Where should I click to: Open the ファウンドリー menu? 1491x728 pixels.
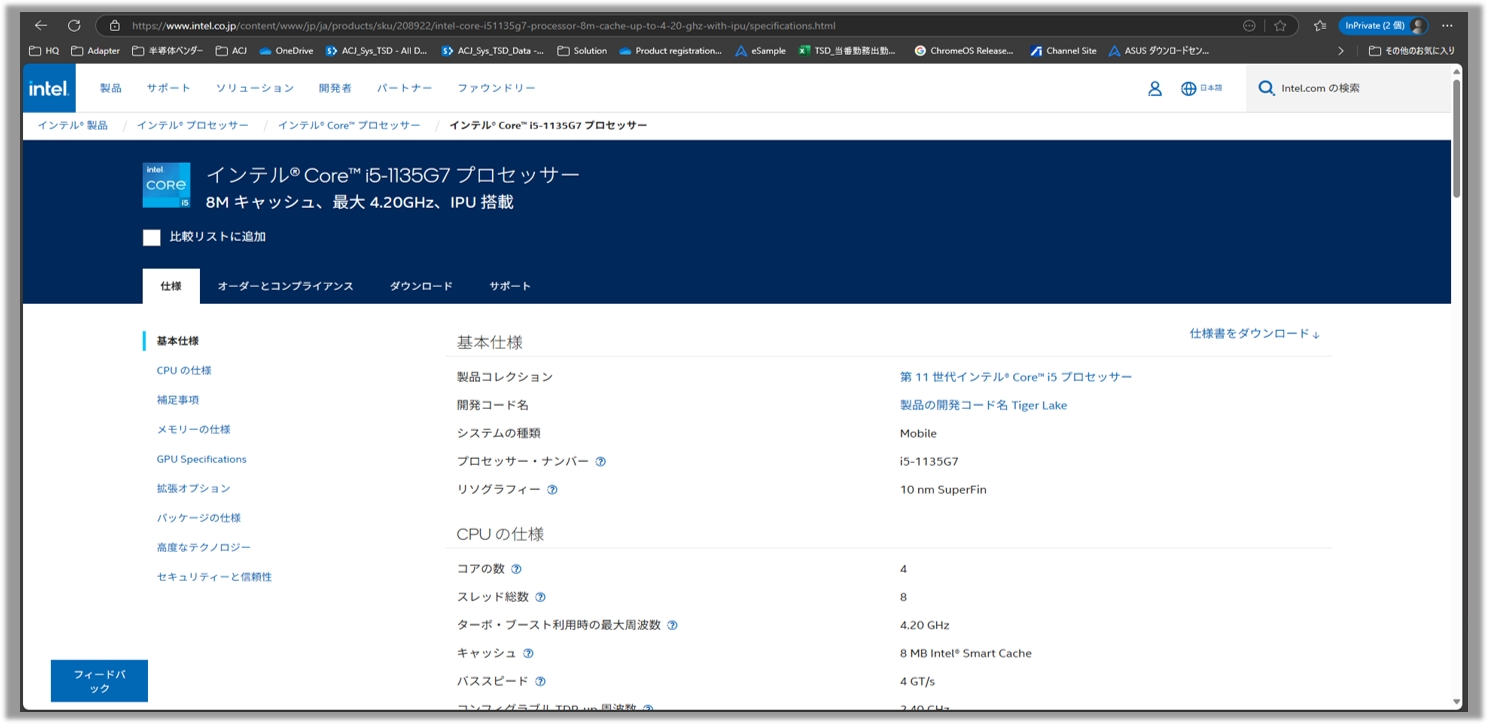[x=497, y=88]
